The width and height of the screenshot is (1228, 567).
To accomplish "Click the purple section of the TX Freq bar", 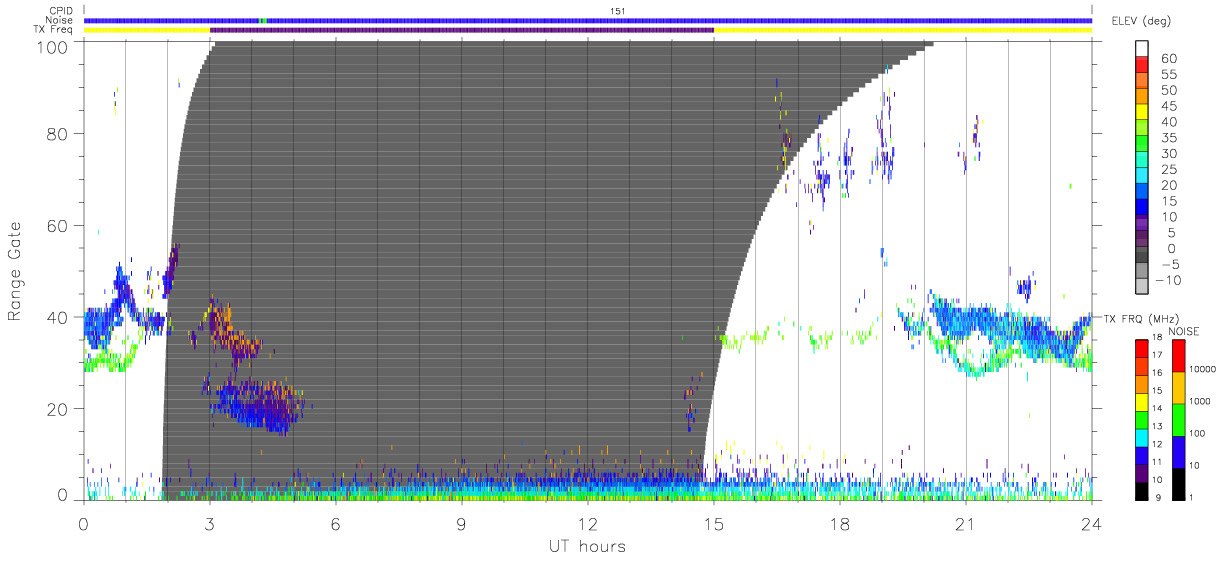I will coord(462,30).
